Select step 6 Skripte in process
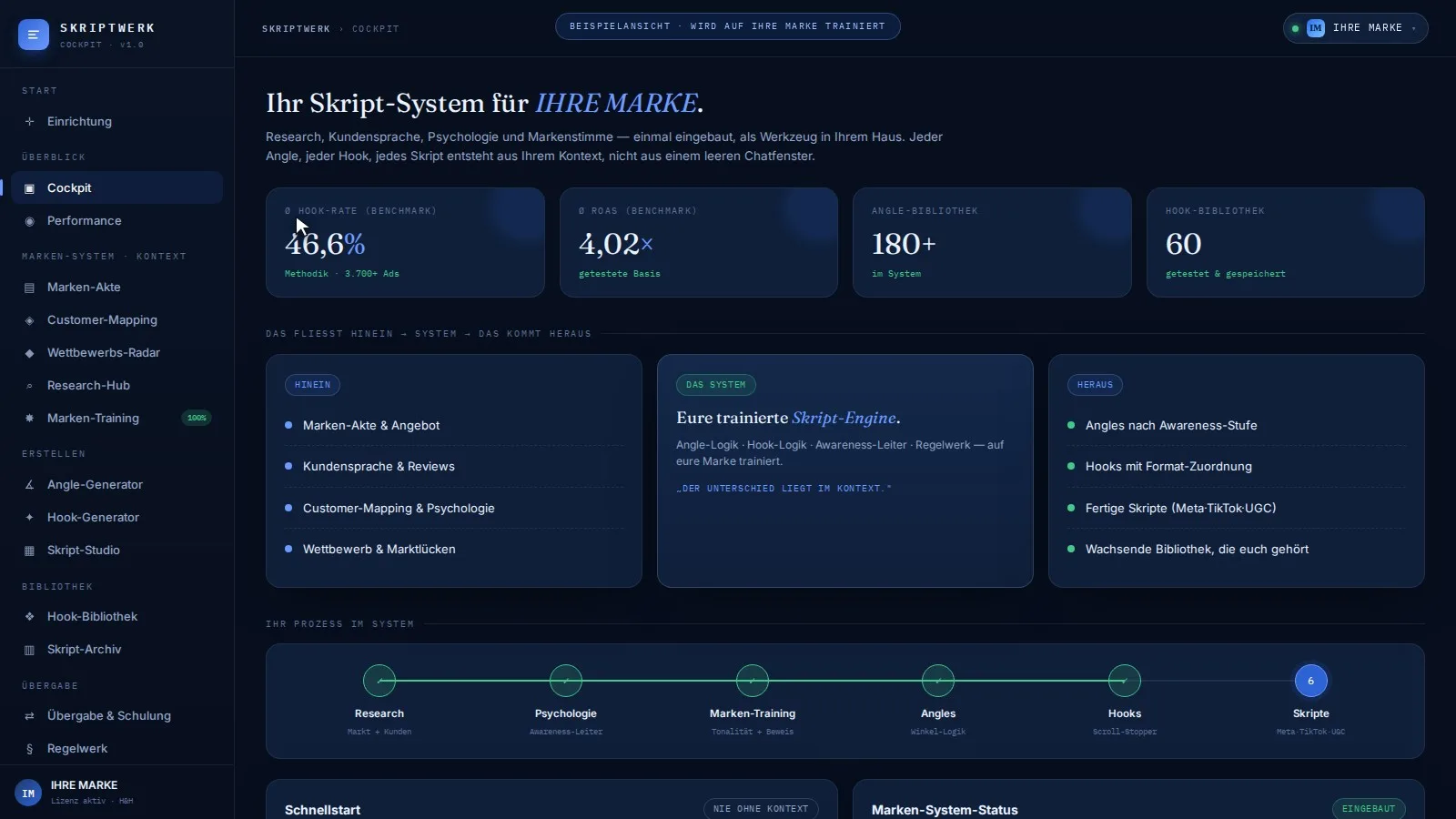The width and height of the screenshot is (1456, 819). [1310, 681]
